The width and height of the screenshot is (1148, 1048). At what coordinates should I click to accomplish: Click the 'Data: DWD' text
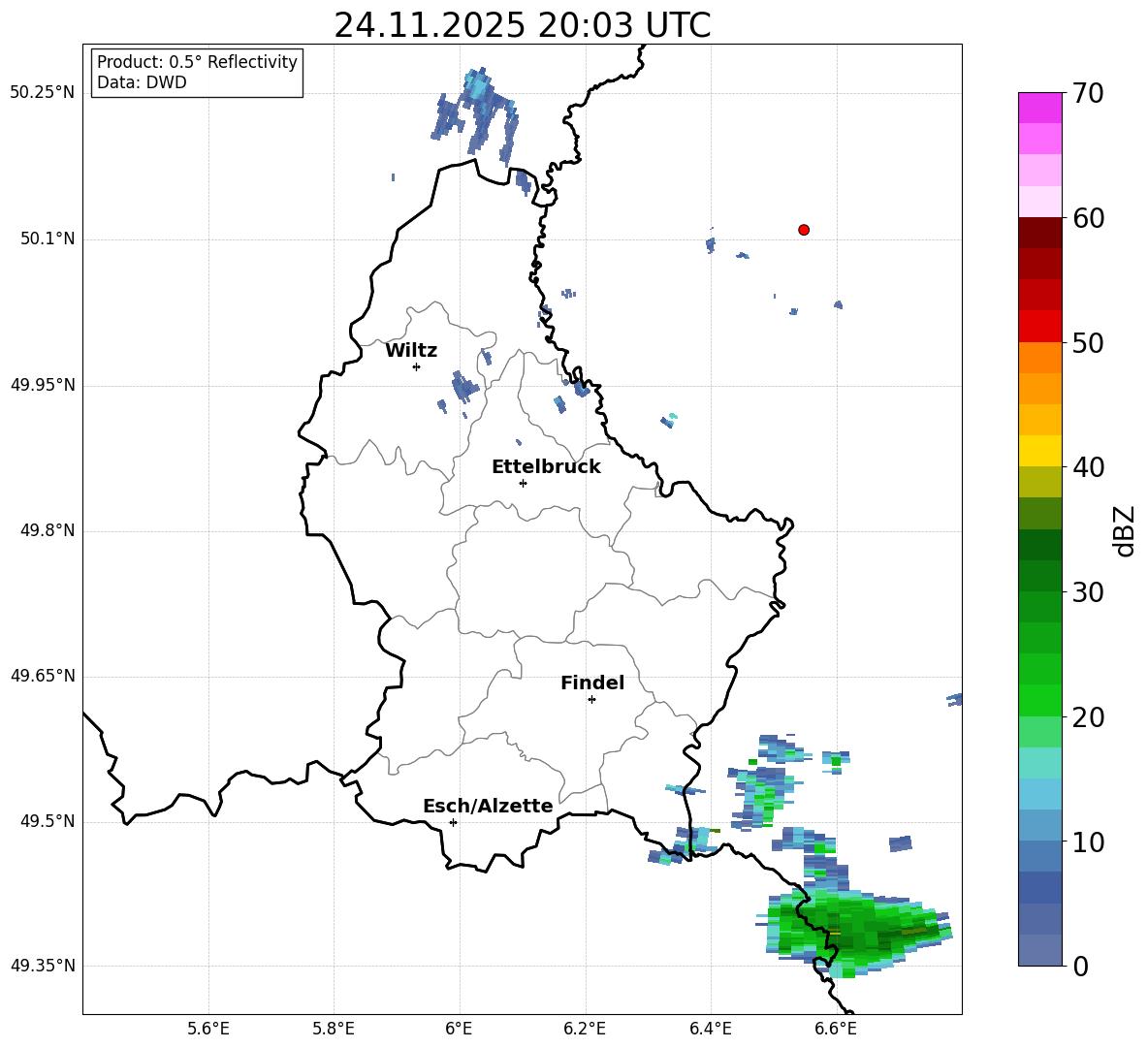click(x=142, y=82)
